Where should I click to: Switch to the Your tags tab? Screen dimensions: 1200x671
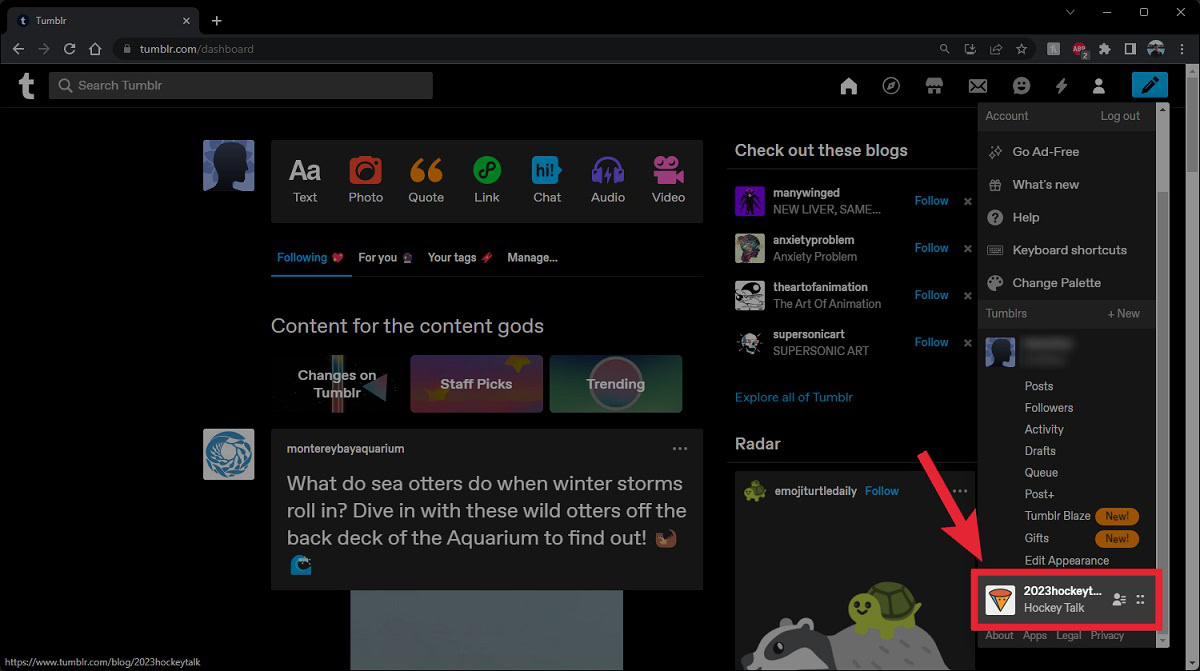click(460, 257)
